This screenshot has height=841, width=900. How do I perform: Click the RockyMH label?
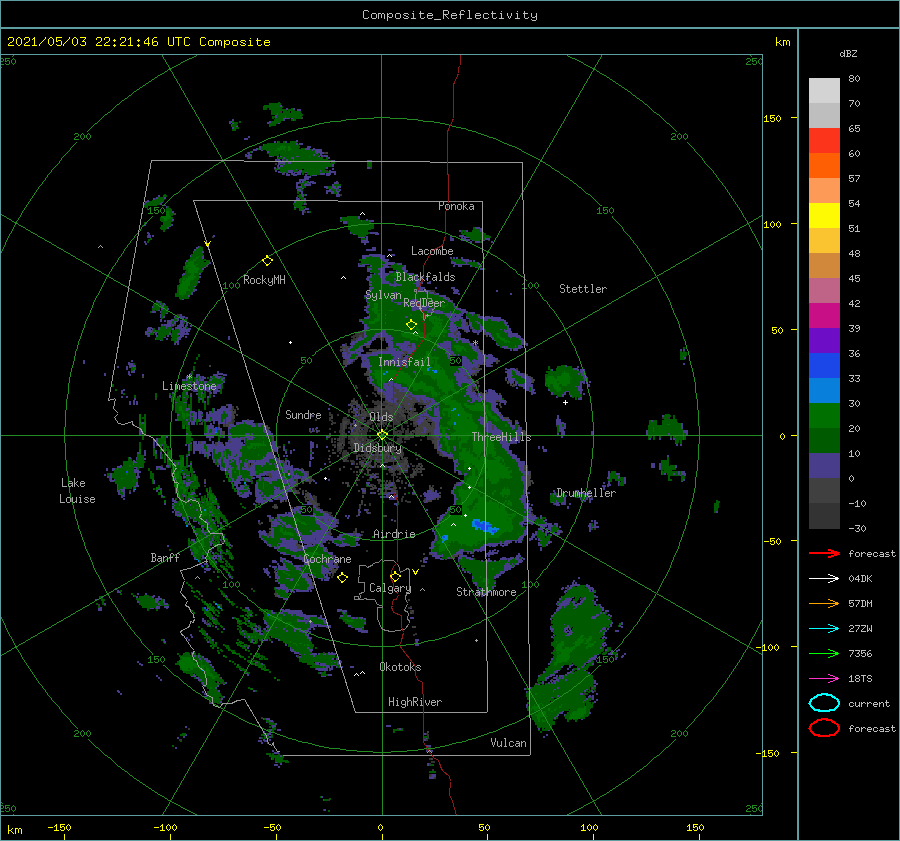tap(264, 280)
